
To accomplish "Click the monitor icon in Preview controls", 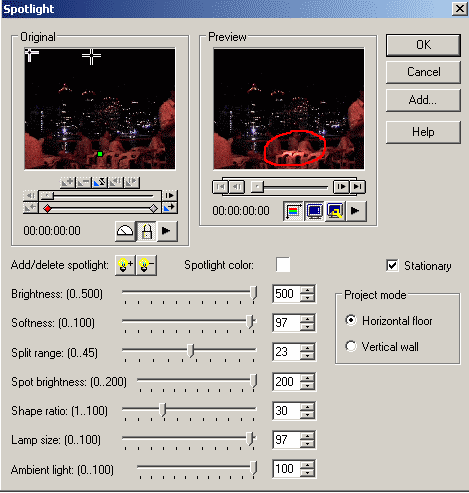I will tap(314, 211).
